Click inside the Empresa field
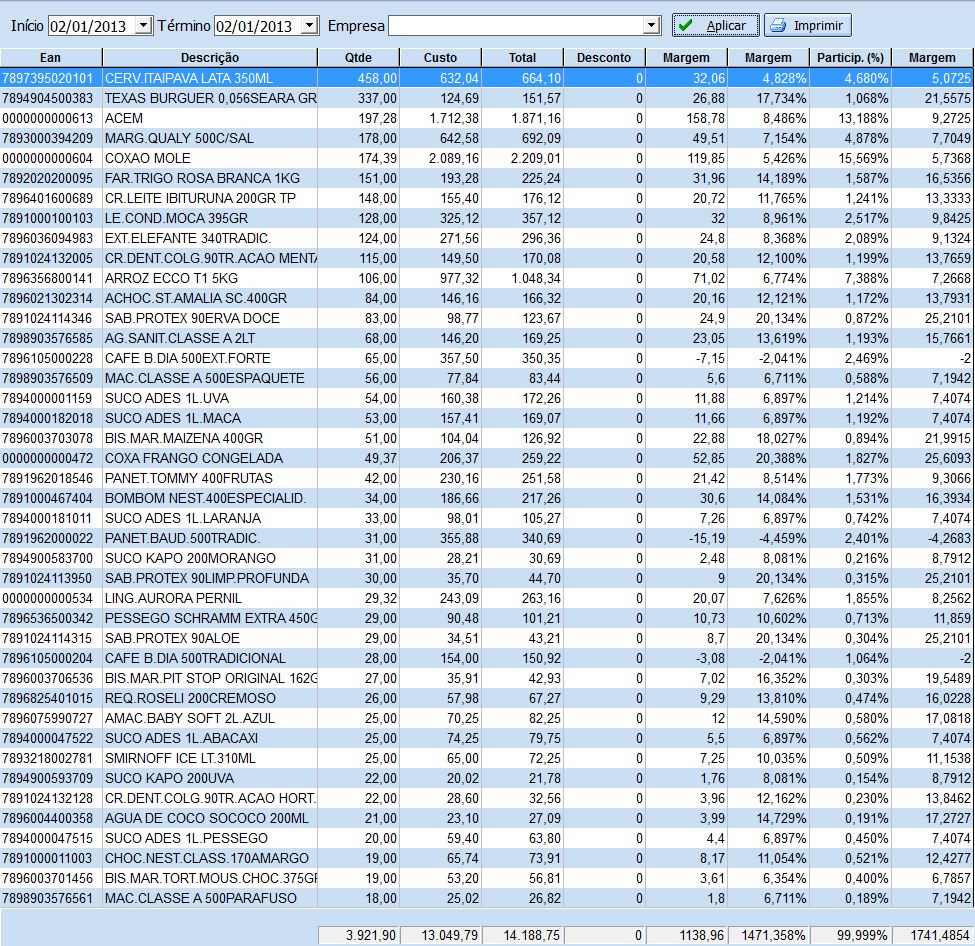 [x=515, y=26]
